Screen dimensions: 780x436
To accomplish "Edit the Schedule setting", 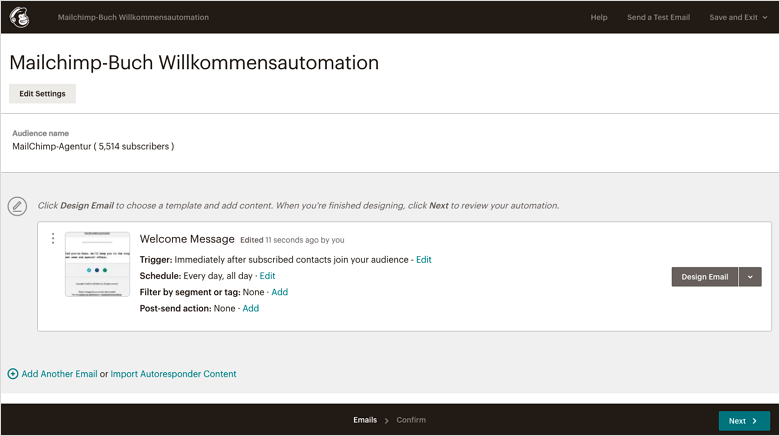I will pos(267,276).
